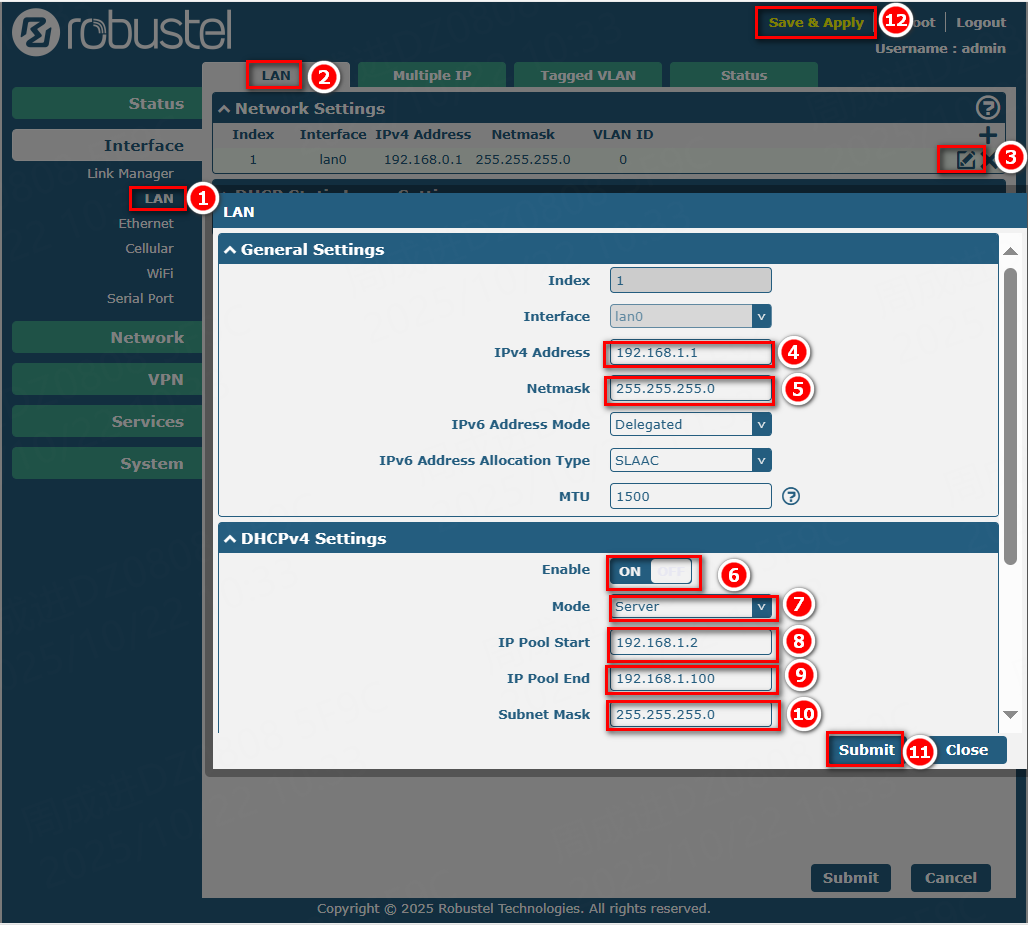Click the edit pencil icon for lan0

(965, 159)
